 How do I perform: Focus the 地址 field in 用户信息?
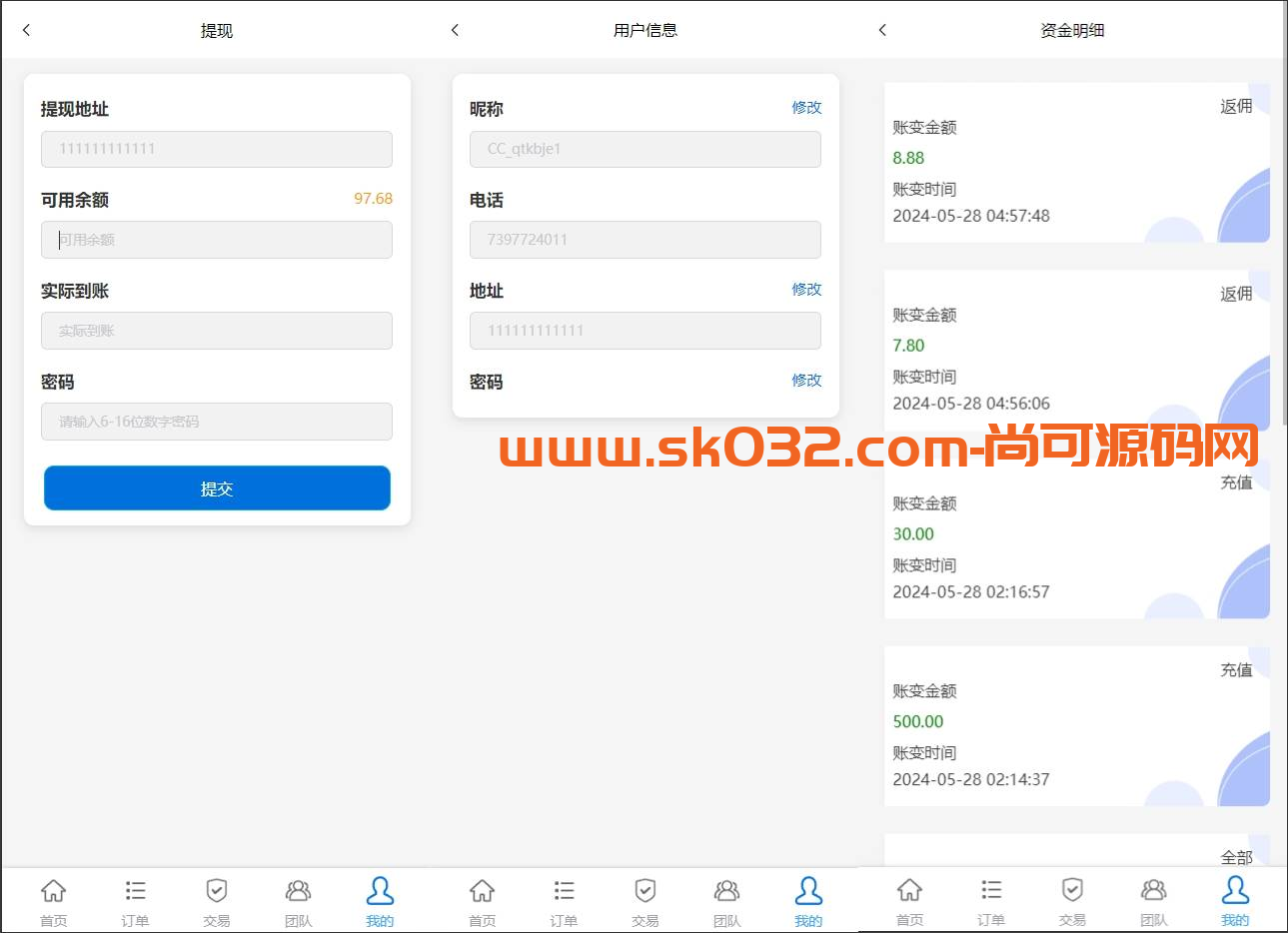point(645,331)
